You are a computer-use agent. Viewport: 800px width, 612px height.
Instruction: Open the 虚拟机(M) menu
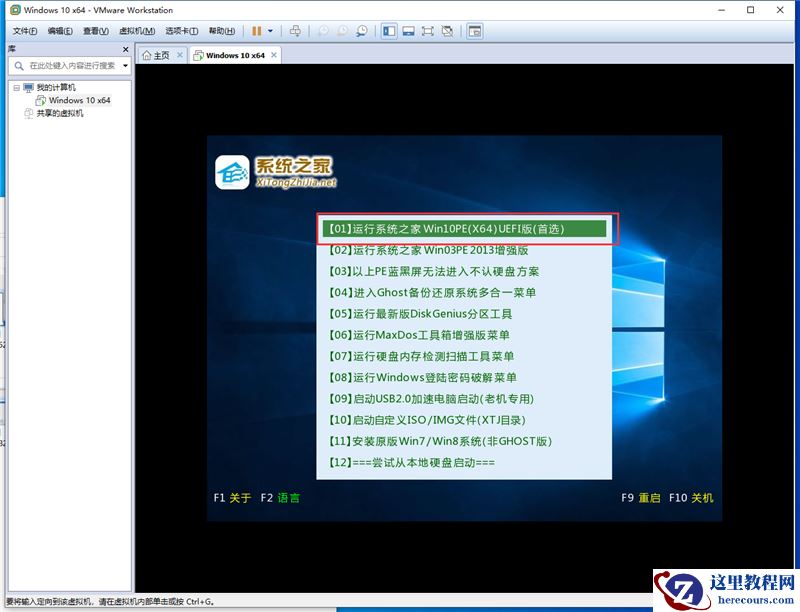[x=137, y=31]
